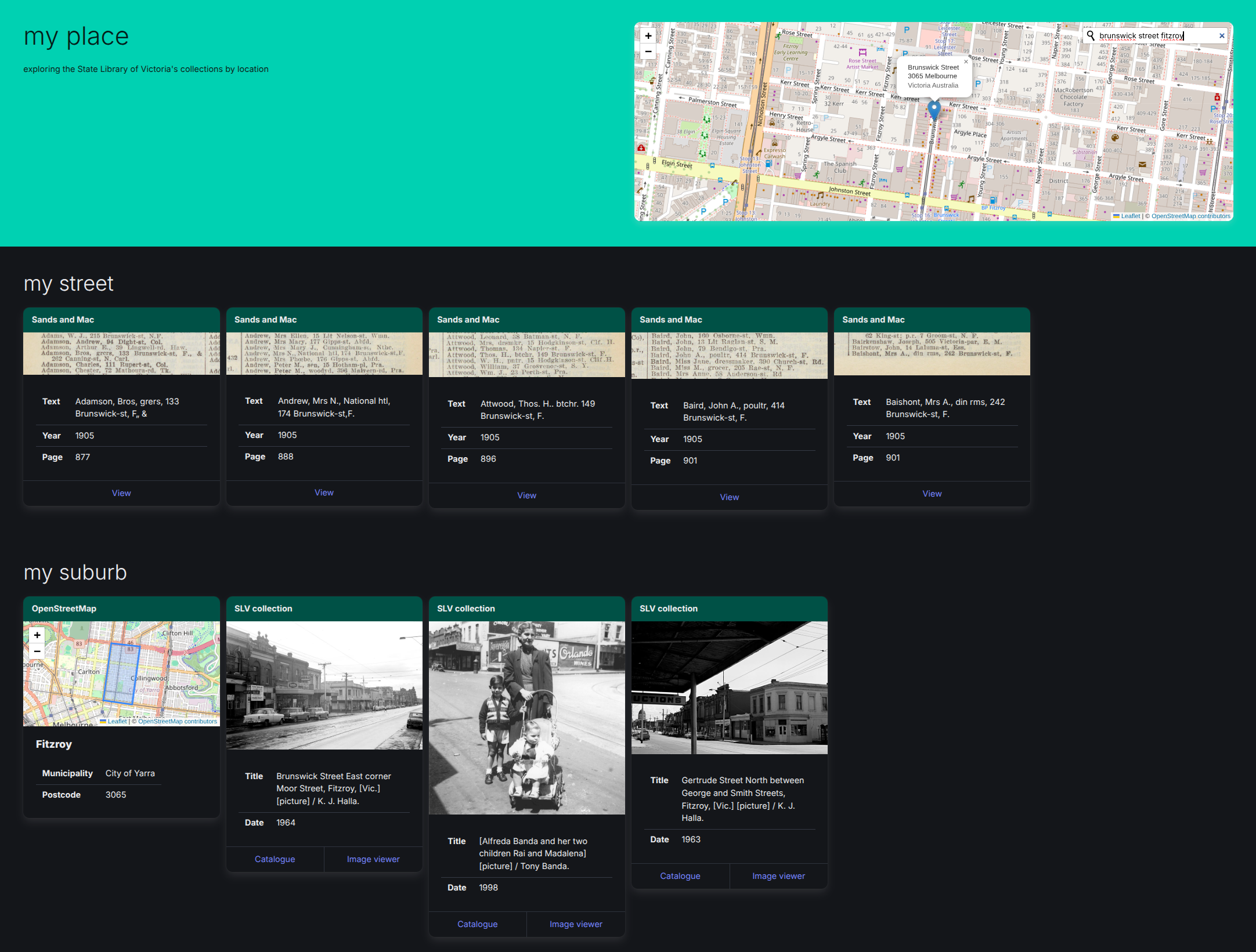Open OpenStreetMap contributors link on main map
This screenshot has width=1256, height=952.
[1190, 216]
